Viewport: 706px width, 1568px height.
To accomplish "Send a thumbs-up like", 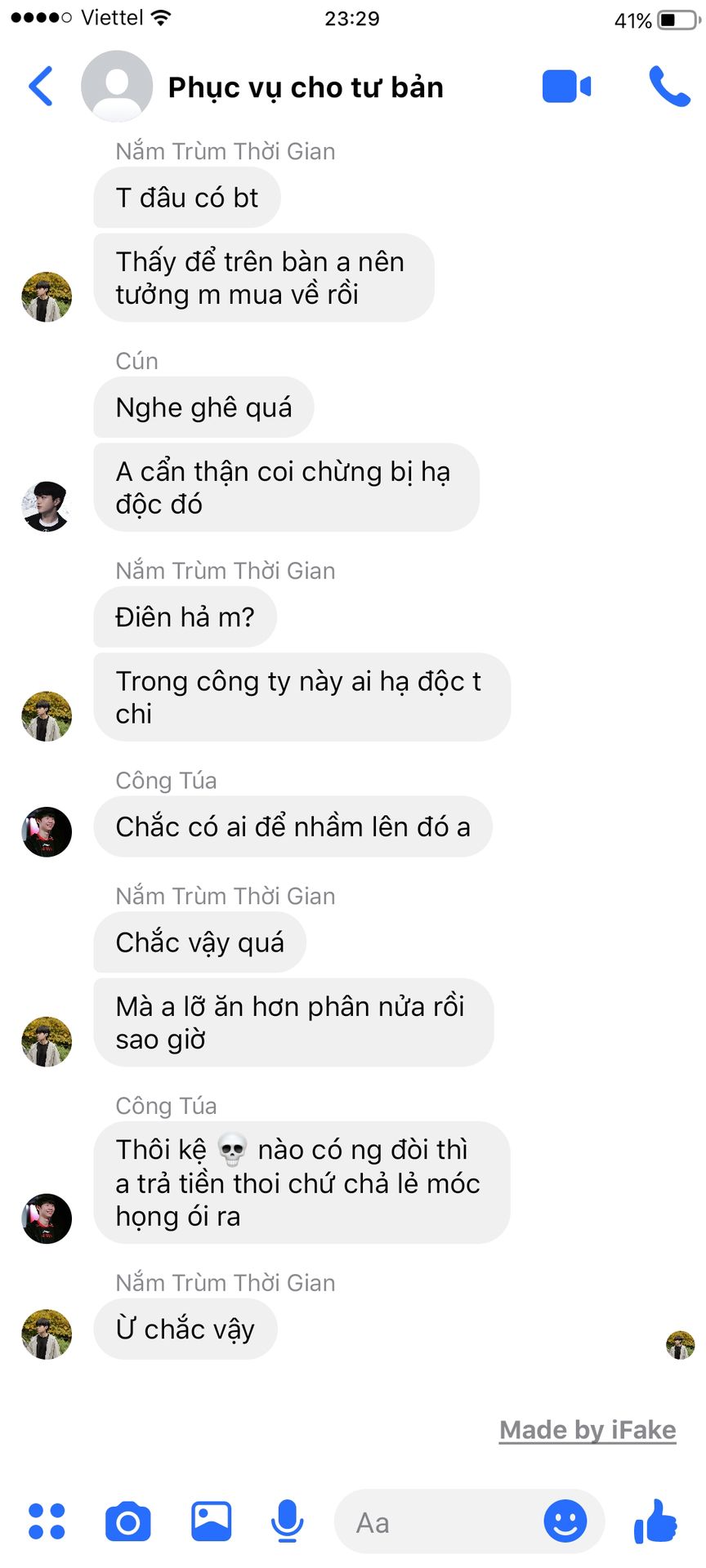I will 655,1521.
